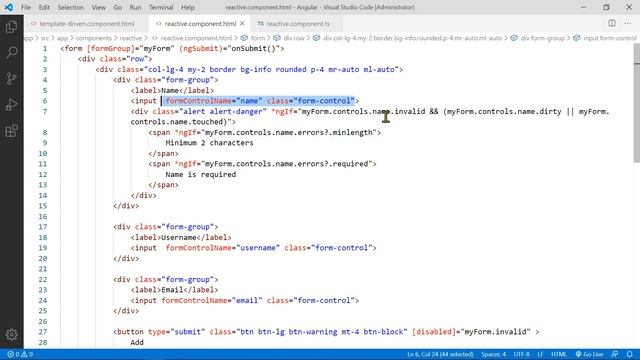Restore down the VS Code window
Viewport: 640px width, 360px height.
pyautogui.click(x=606, y=7)
